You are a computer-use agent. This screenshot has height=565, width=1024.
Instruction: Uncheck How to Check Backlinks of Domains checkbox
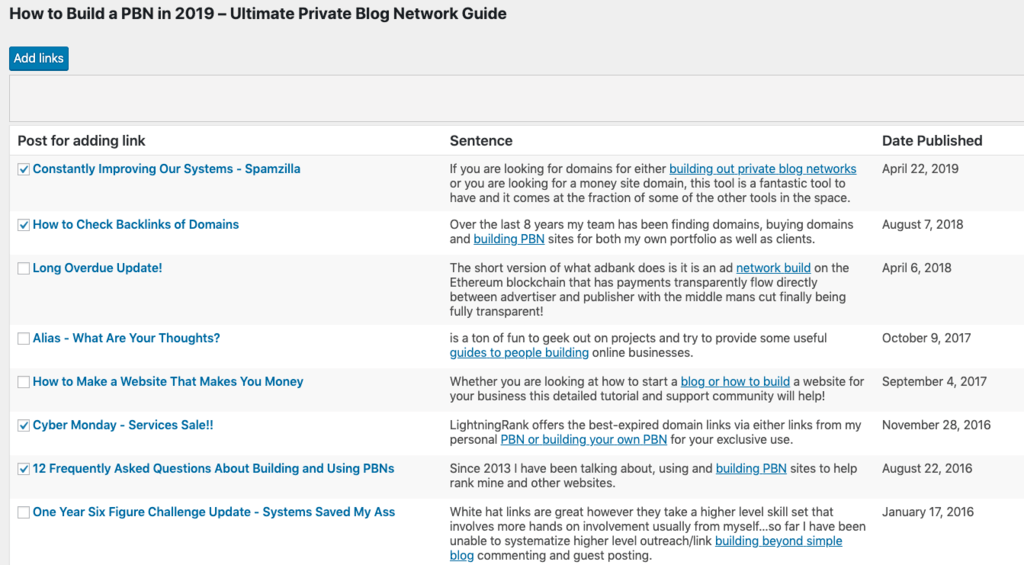click(24, 225)
